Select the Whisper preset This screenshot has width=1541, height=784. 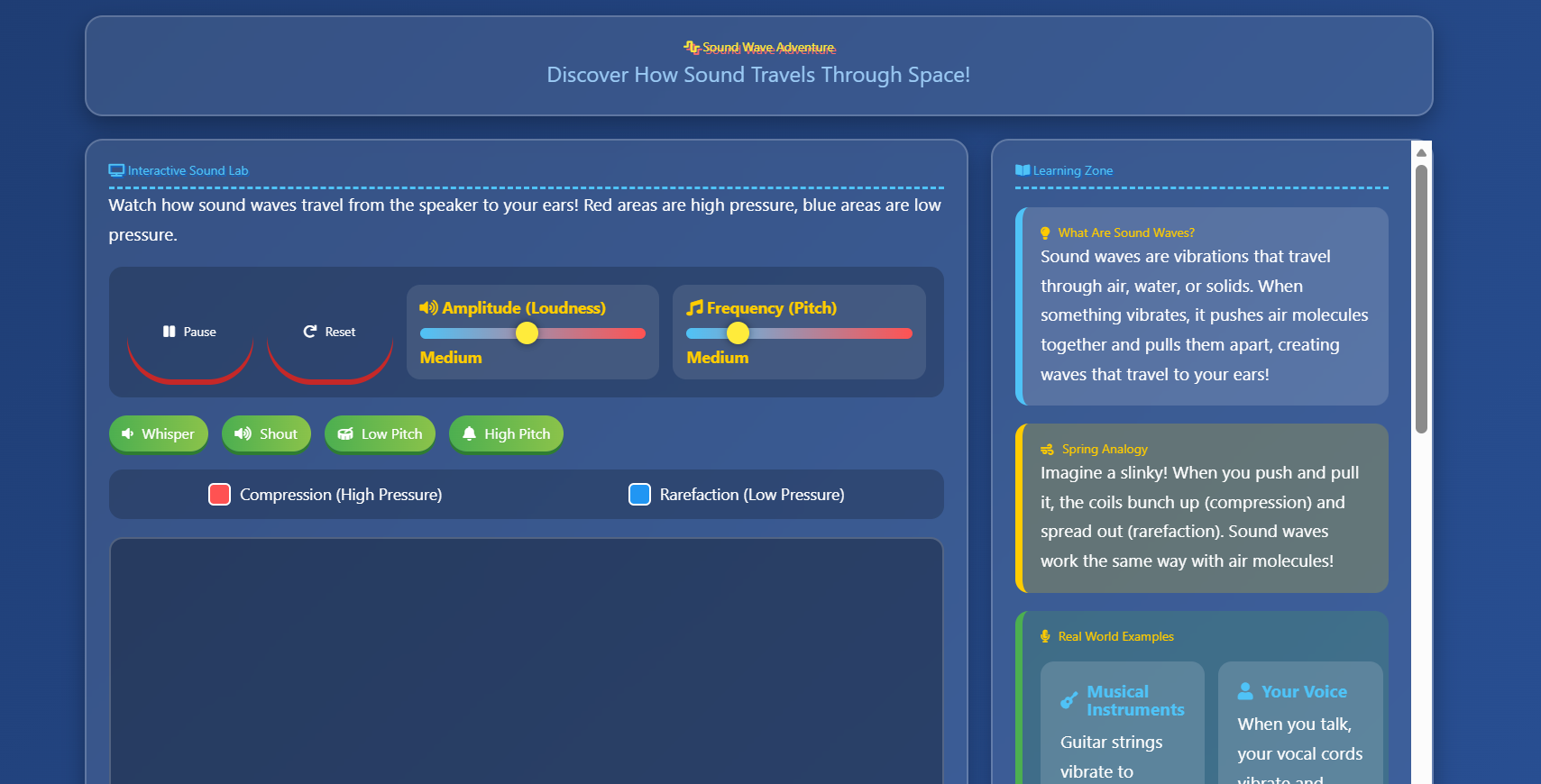tap(159, 434)
